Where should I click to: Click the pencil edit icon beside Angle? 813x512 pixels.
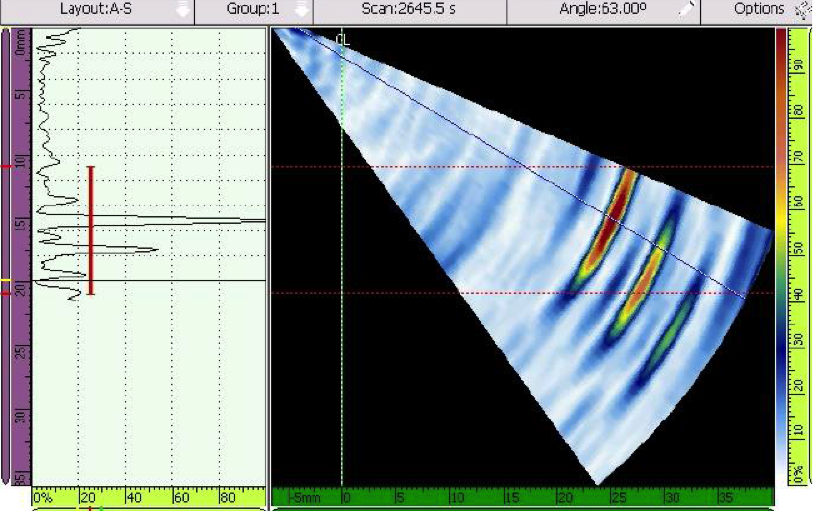(686, 9)
